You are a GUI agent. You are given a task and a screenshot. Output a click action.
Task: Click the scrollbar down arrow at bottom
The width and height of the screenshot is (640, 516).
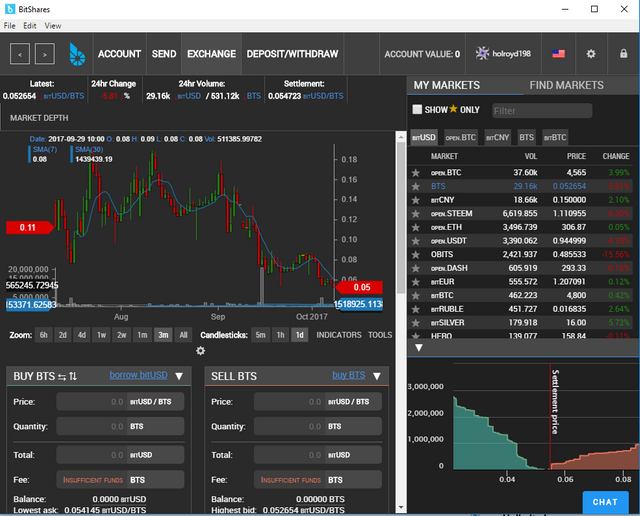(401, 507)
